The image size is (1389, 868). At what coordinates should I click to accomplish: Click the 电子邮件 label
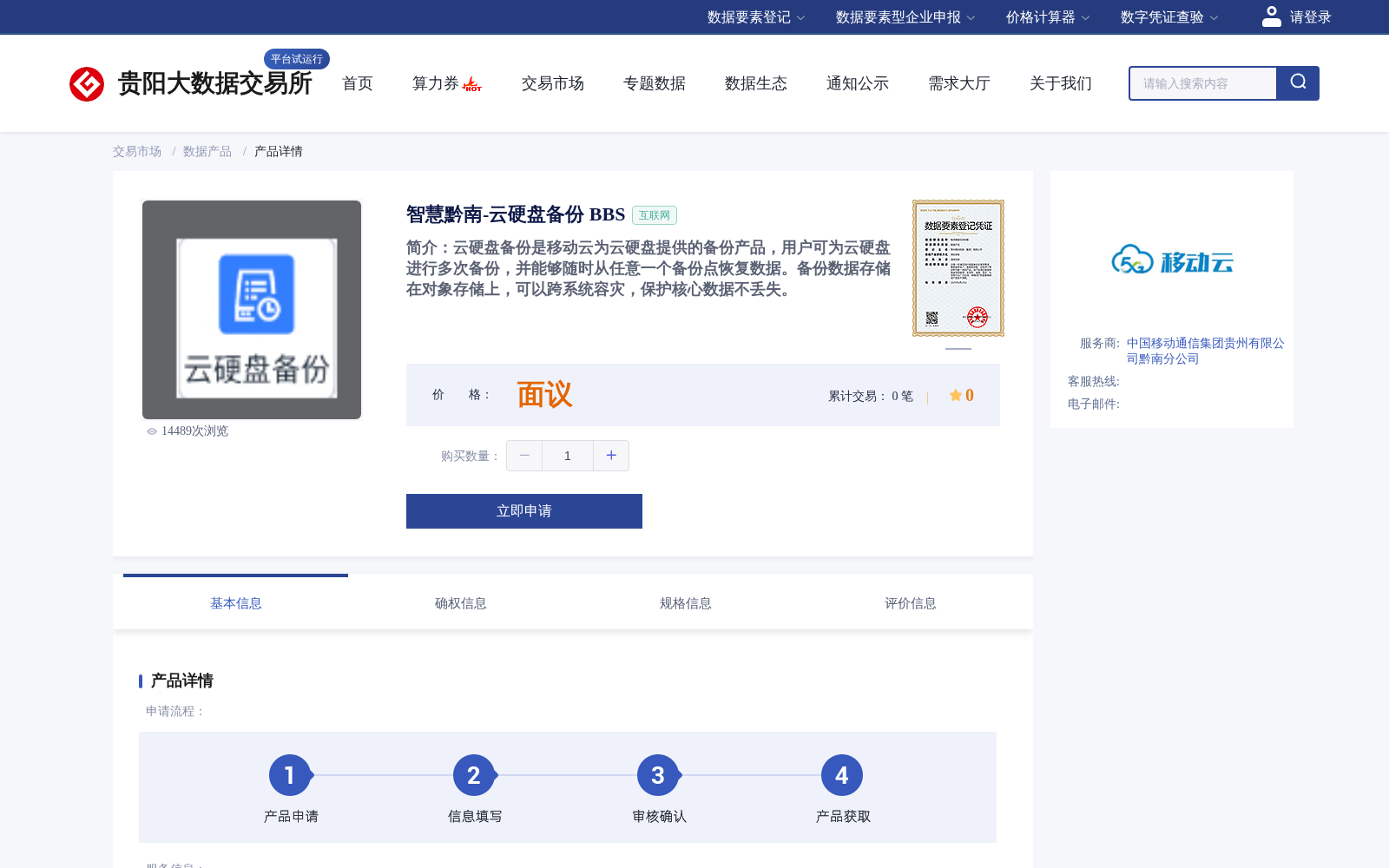point(1094,404)
